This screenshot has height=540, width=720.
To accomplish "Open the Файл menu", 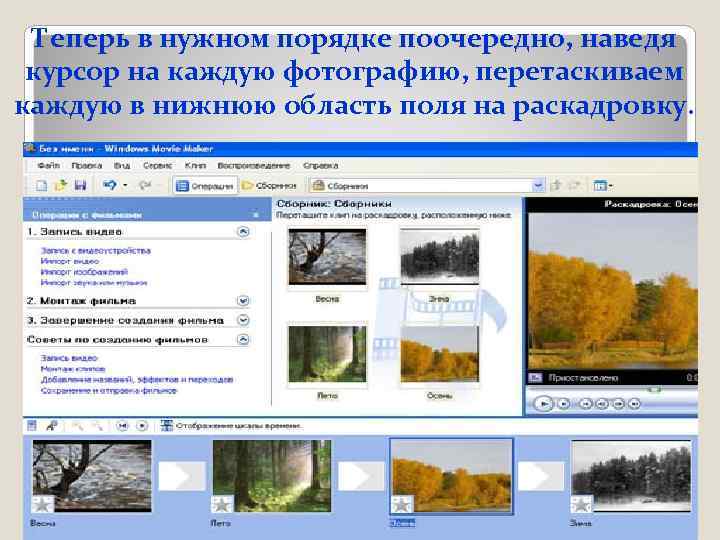I will [x=49, y=165].
